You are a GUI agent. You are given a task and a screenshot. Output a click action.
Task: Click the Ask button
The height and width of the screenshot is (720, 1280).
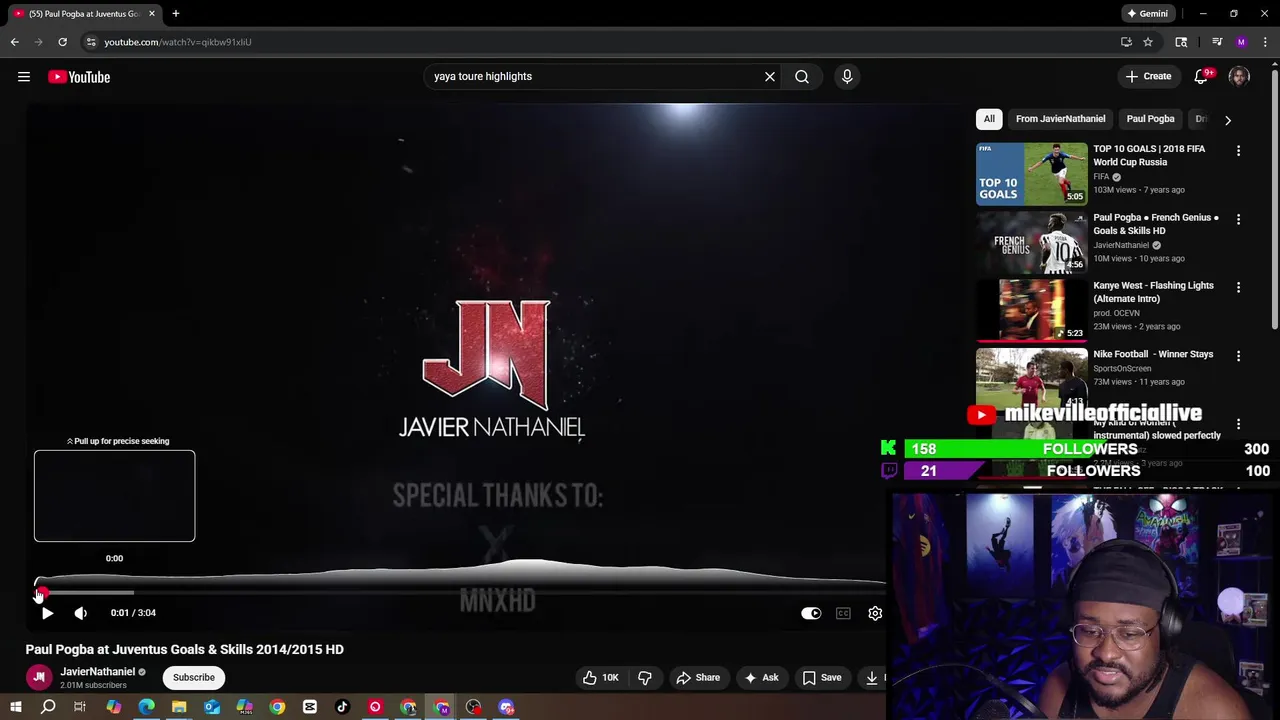tap(761, 677)
